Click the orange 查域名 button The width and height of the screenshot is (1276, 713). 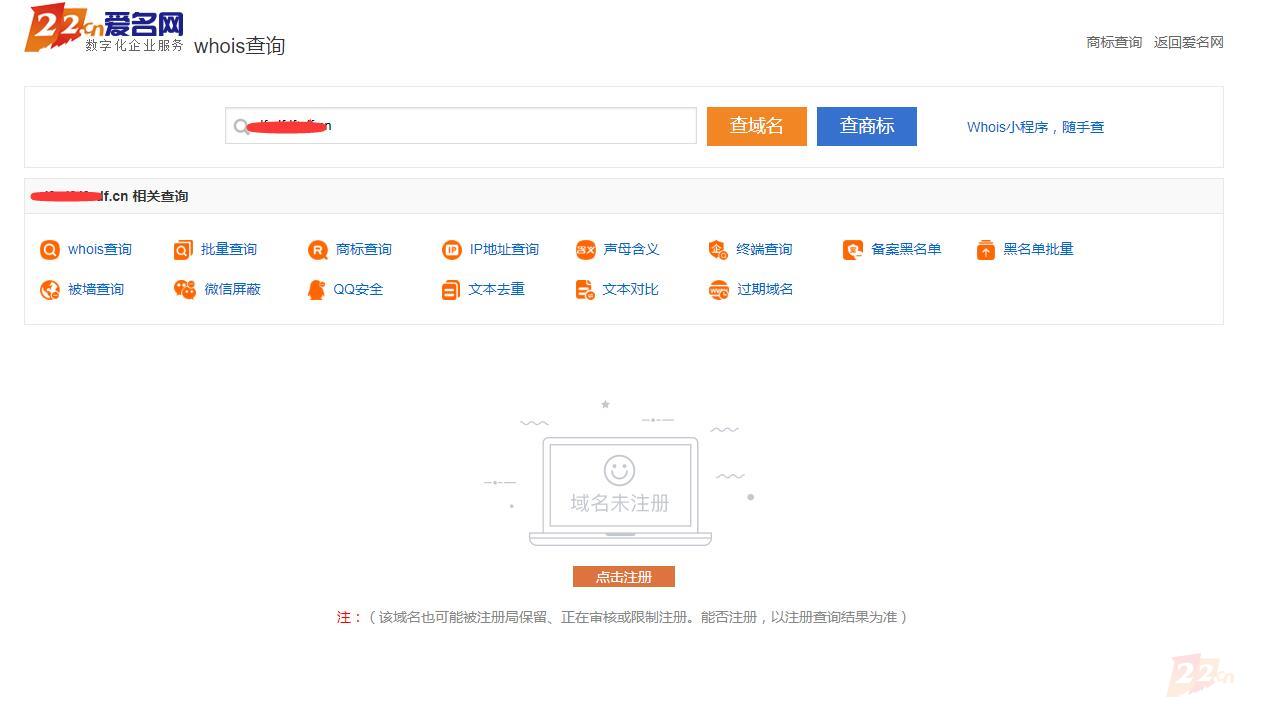pos(756,126)
